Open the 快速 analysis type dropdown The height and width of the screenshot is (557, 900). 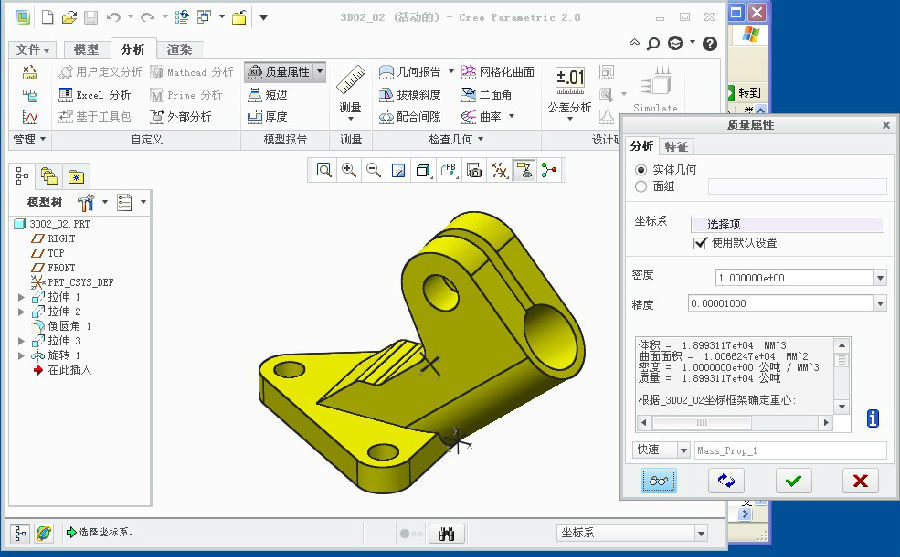coord(684,450)
